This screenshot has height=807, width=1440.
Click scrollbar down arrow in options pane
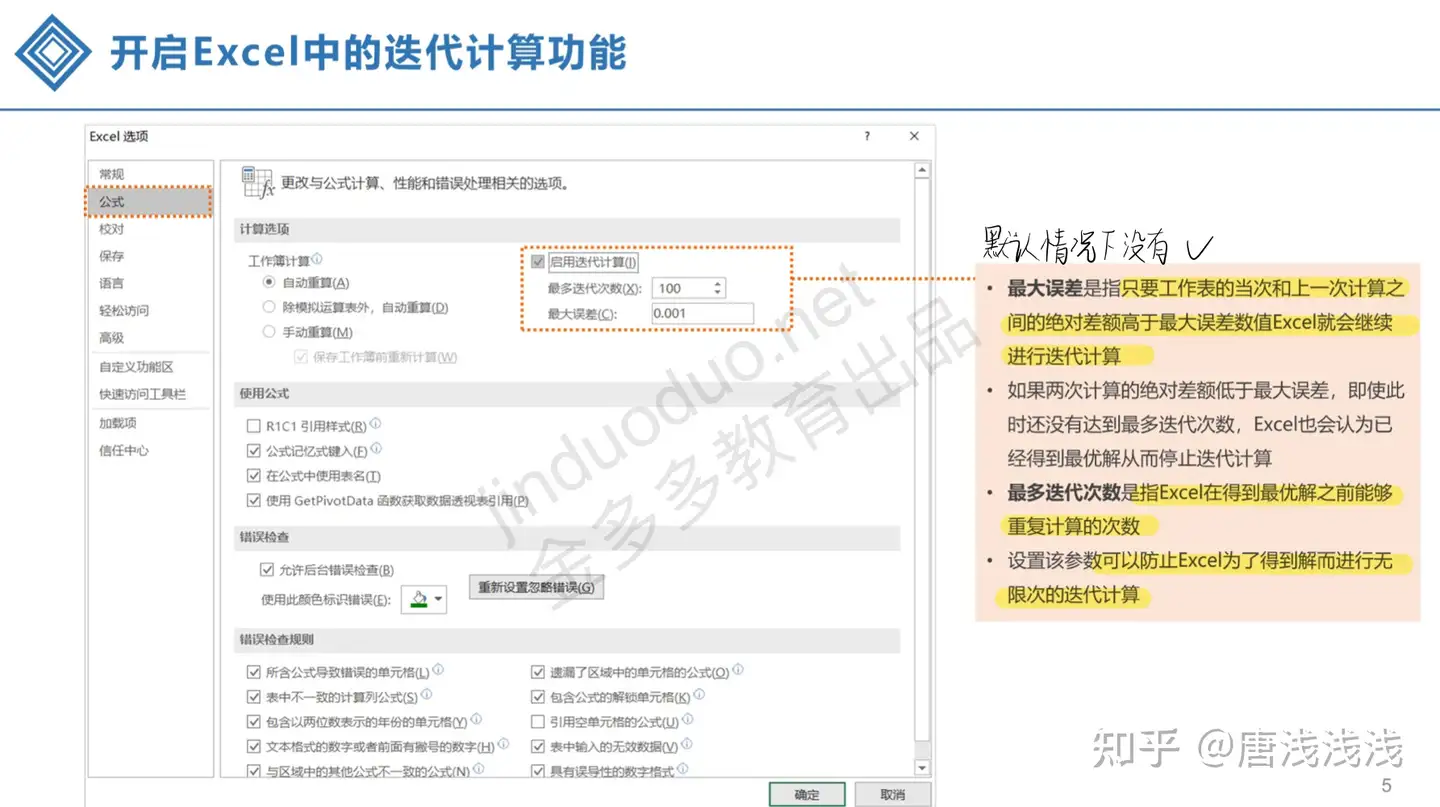click(922, 767)
